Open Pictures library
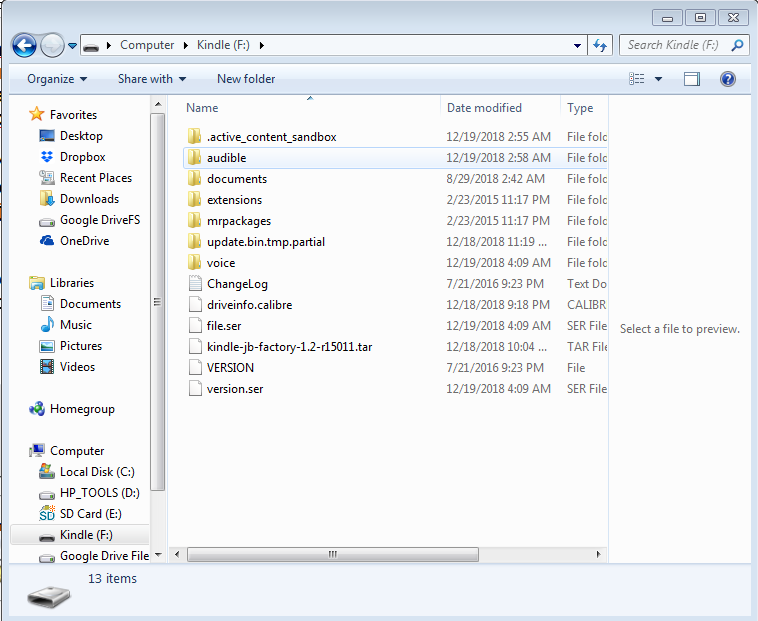Viewport: 758px width, 621px height. pos(81,346)
